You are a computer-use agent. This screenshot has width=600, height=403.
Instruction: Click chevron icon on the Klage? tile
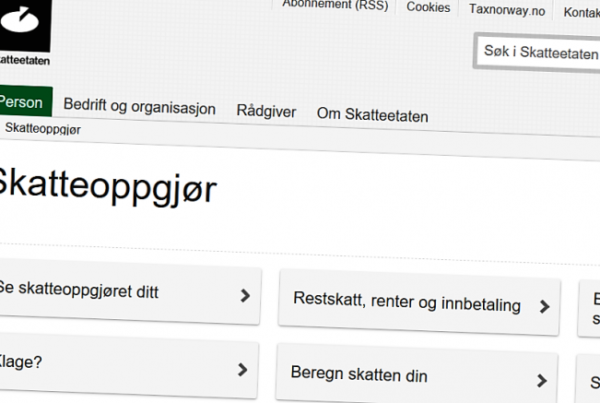coord(242,369)
